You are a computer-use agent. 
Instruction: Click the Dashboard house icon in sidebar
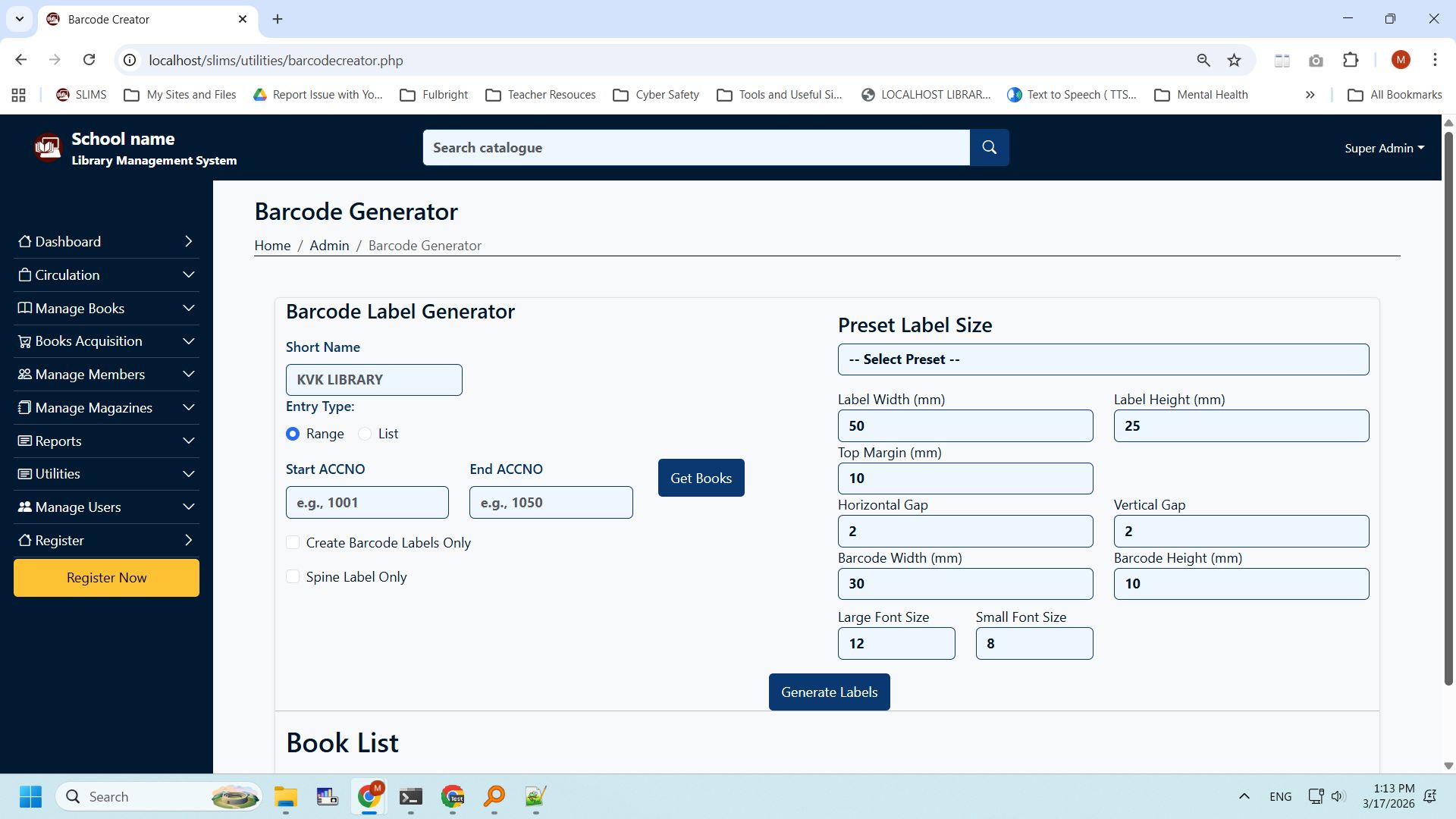pyautogui.click(x=25, y=241)
